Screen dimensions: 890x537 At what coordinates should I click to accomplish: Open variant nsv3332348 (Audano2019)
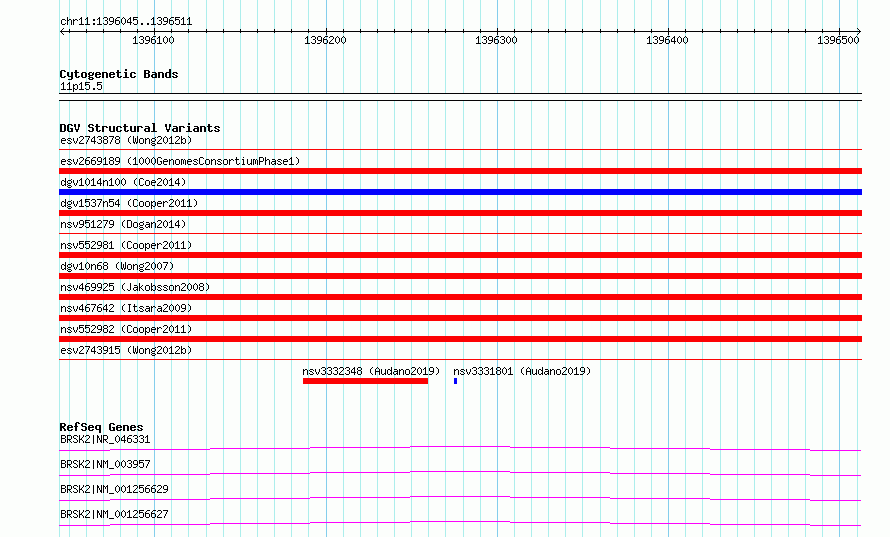click(x=371, y=371)
